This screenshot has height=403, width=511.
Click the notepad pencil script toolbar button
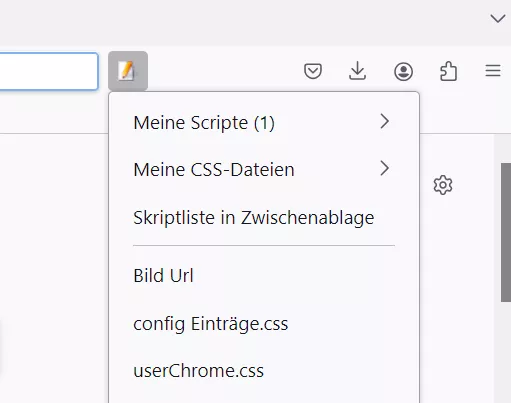click(x=128, y=71)
